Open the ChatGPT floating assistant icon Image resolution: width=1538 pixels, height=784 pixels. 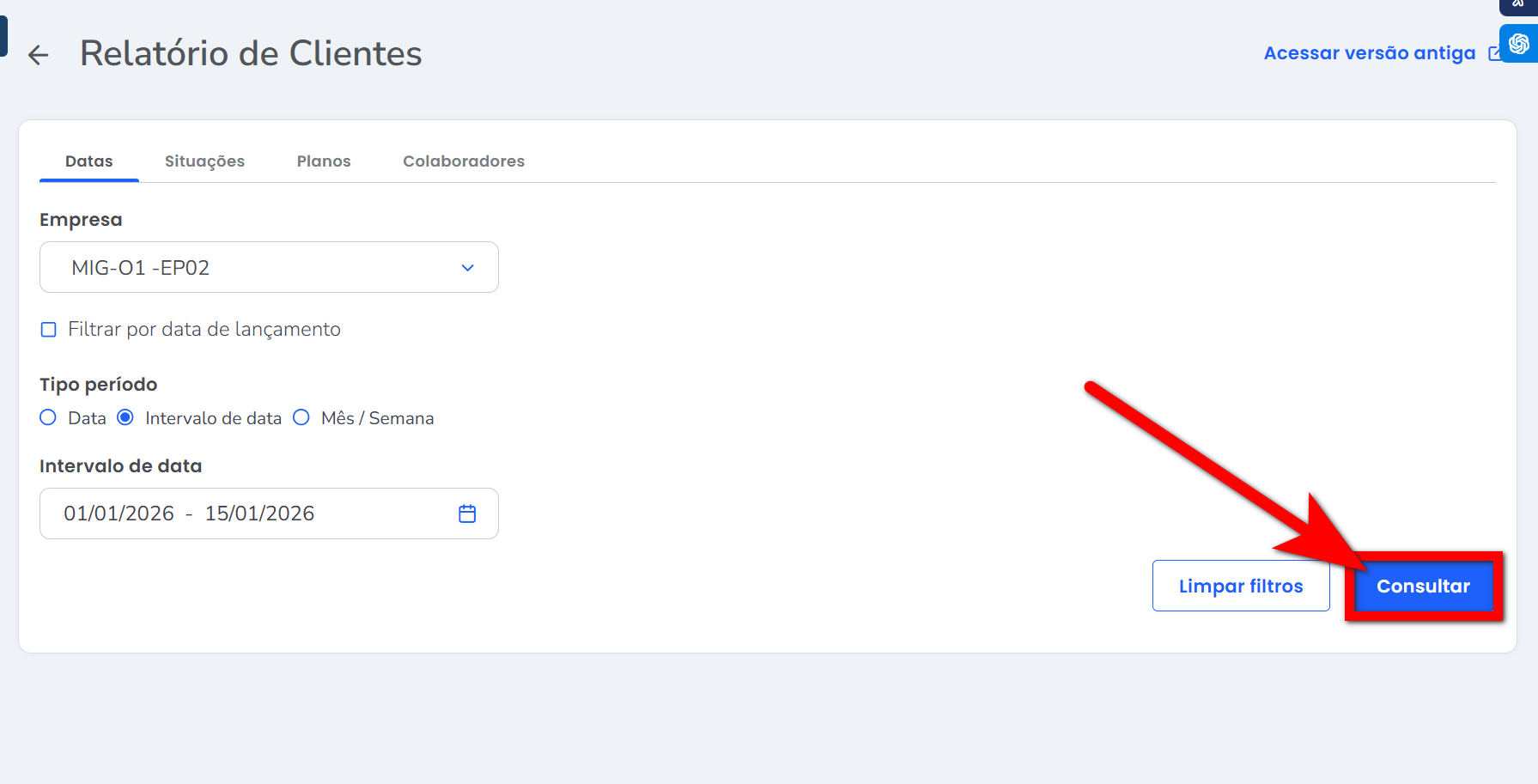[1518, 44]
